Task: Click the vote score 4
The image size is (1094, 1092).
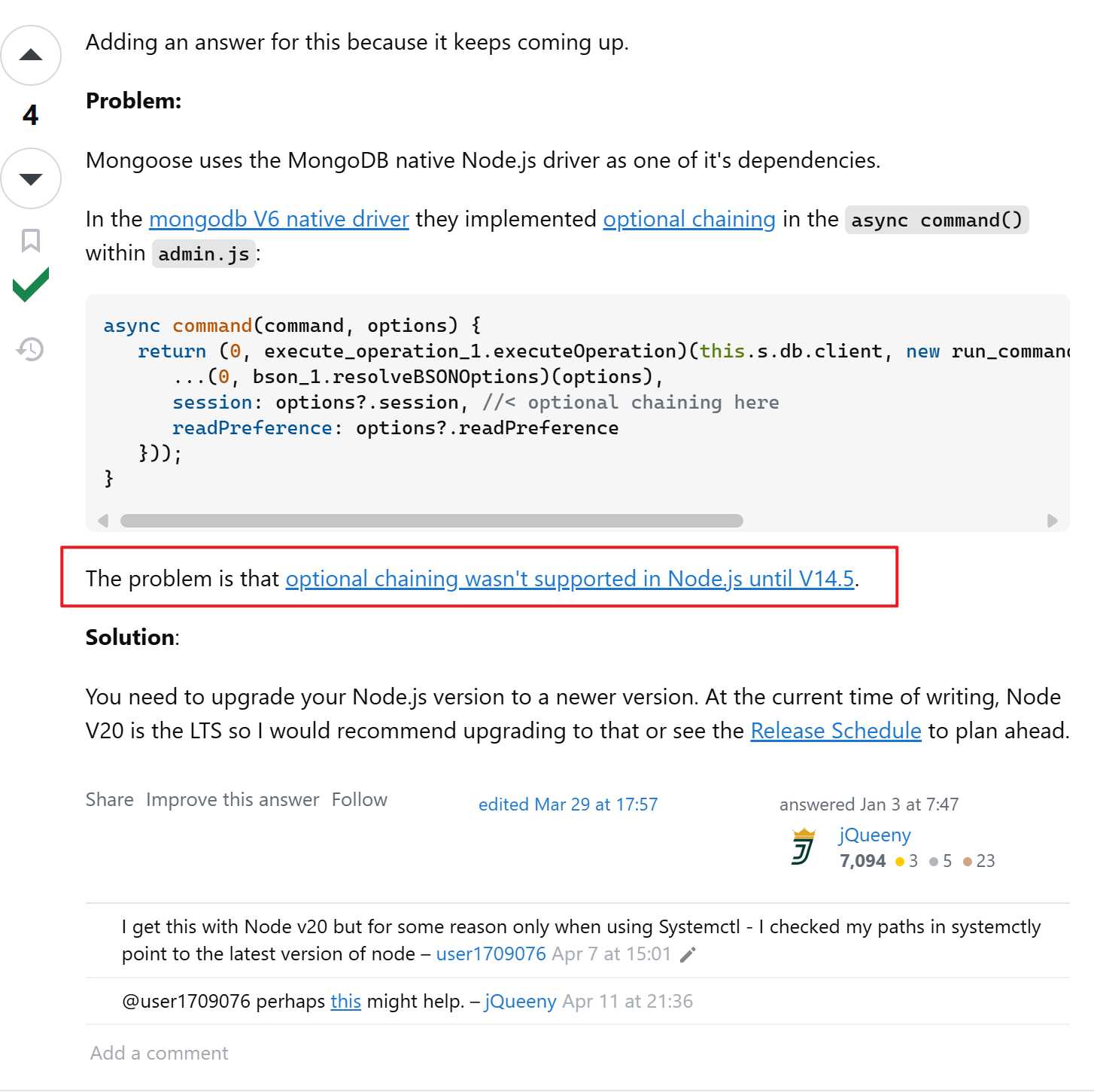Action: click(31, 115)
